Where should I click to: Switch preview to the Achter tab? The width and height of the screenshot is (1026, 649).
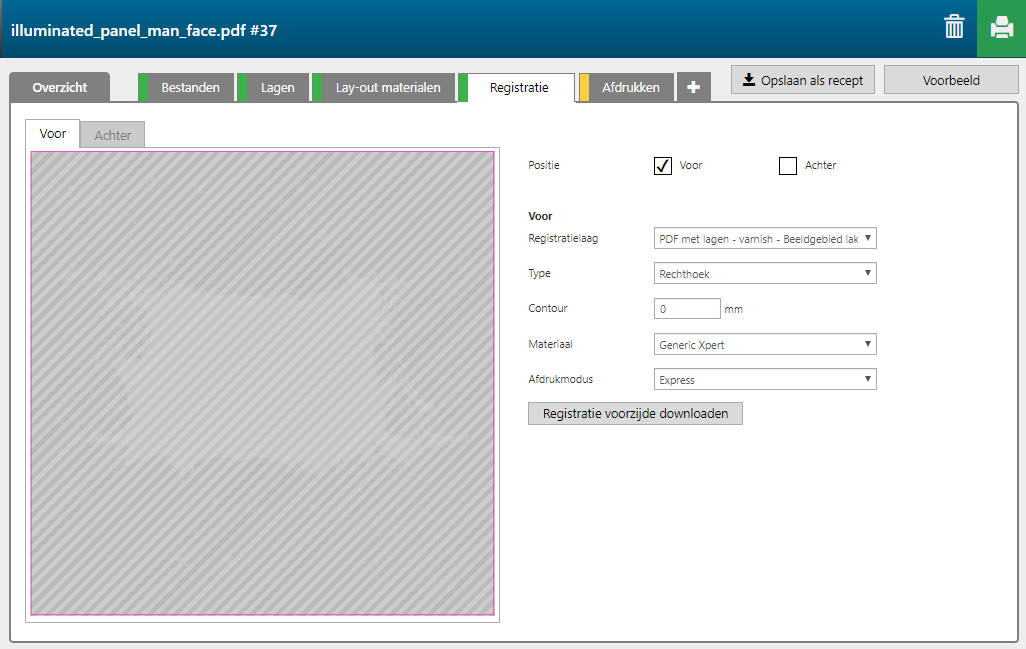click(112, 135)
